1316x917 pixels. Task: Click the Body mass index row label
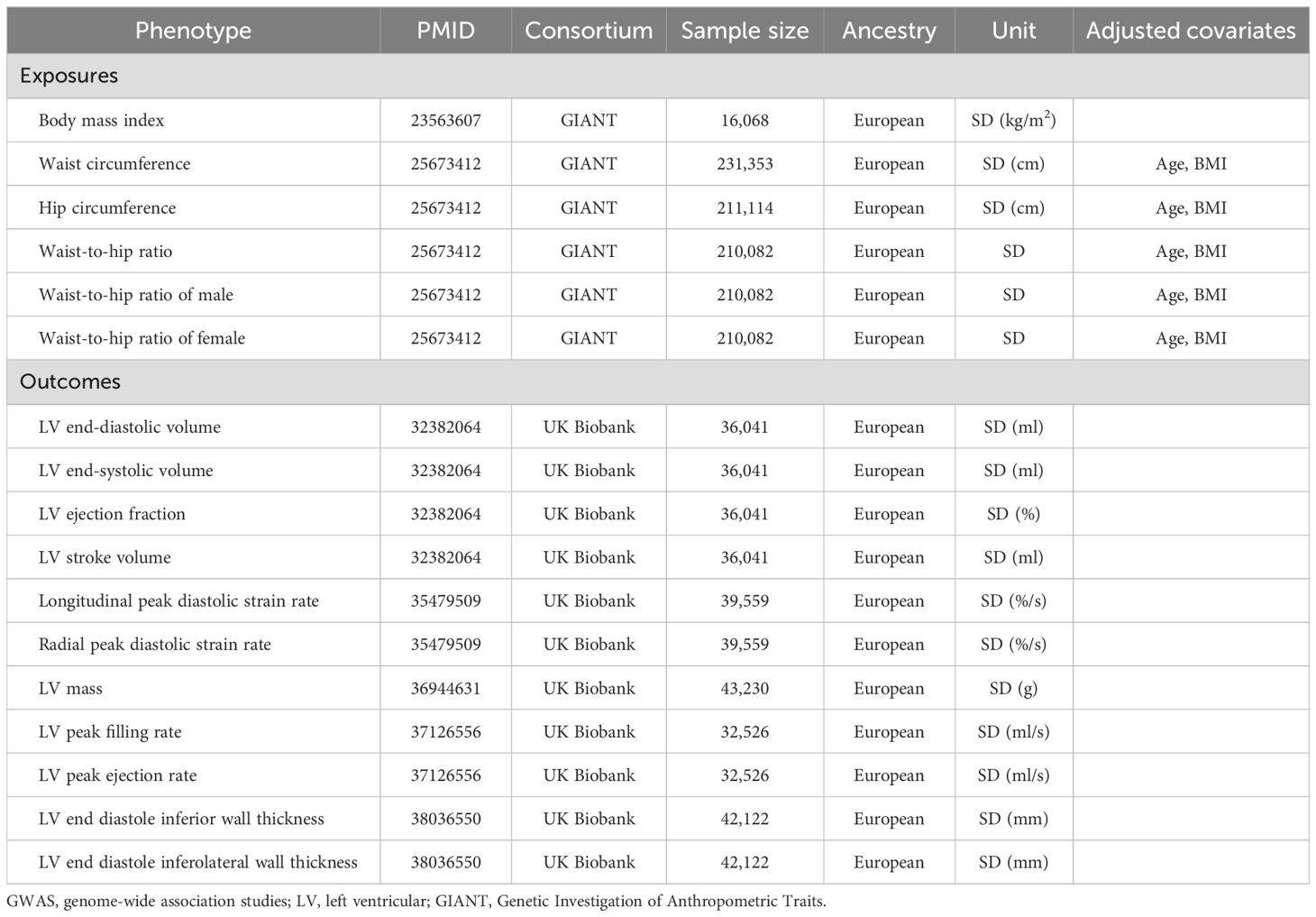(x=101, y=120)
